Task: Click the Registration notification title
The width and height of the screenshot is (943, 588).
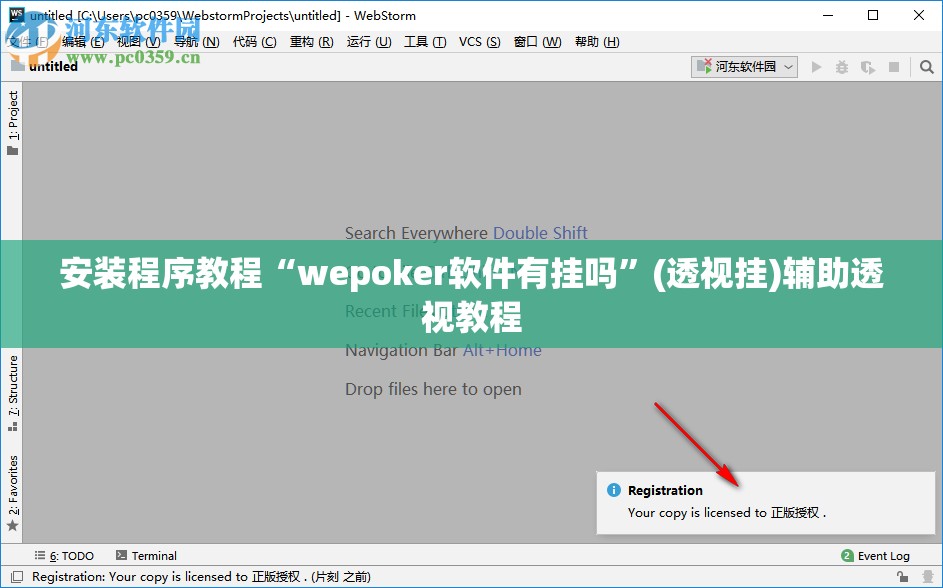Action: point(665,491)
